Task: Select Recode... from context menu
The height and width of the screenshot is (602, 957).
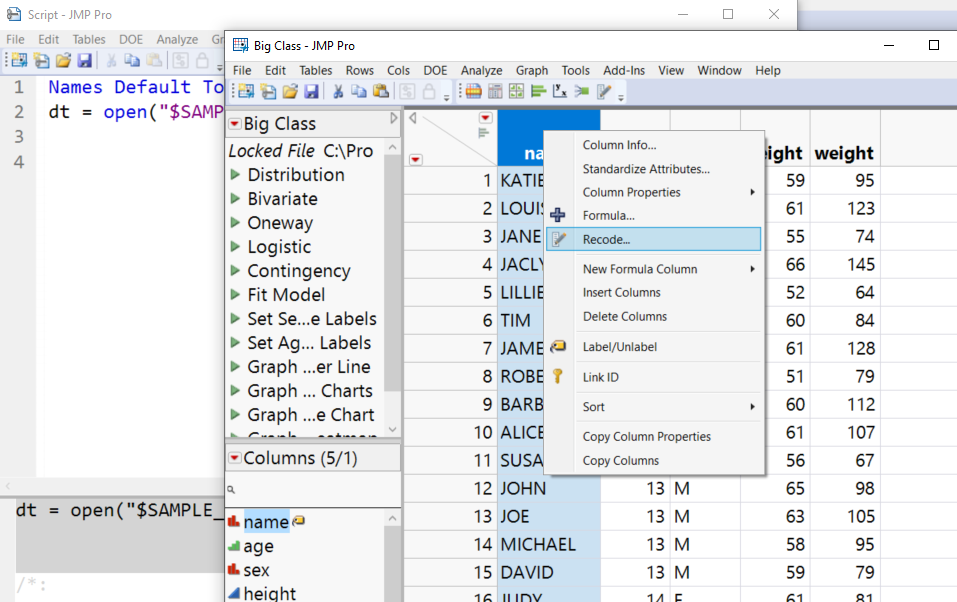Action: pos(654,239)
